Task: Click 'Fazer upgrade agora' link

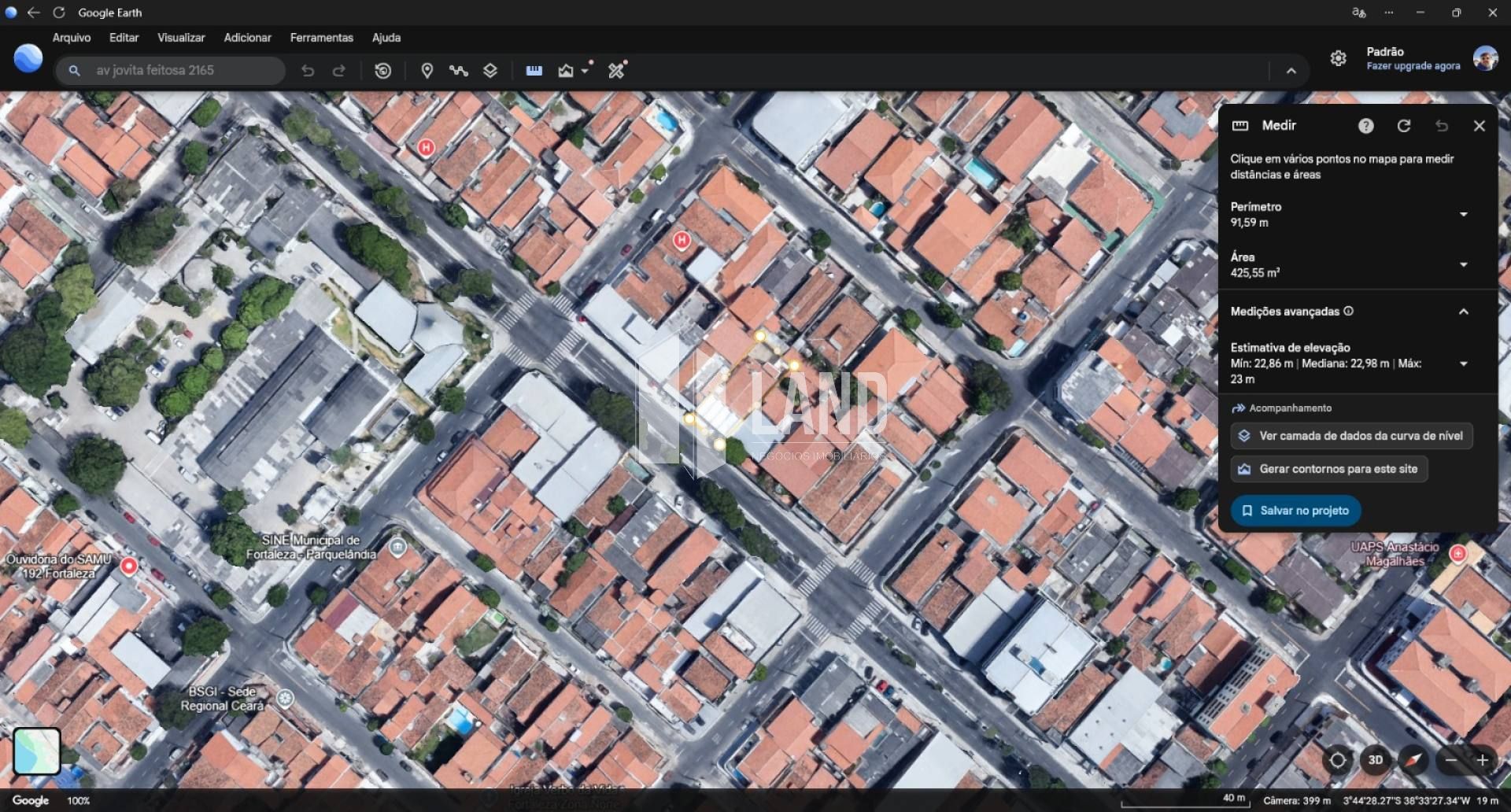Action: [x=1413, y=66]
